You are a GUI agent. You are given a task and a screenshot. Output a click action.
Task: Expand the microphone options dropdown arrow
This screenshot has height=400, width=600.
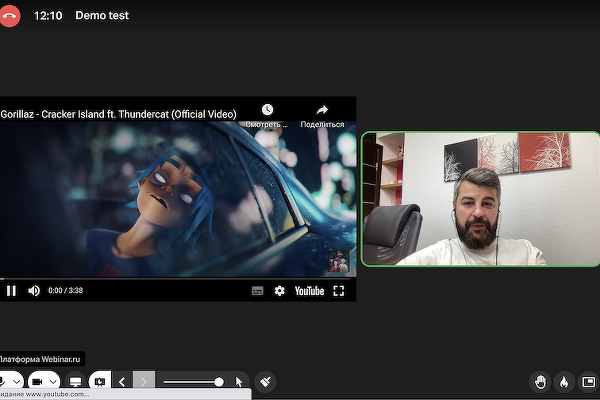tap(18, 381)
